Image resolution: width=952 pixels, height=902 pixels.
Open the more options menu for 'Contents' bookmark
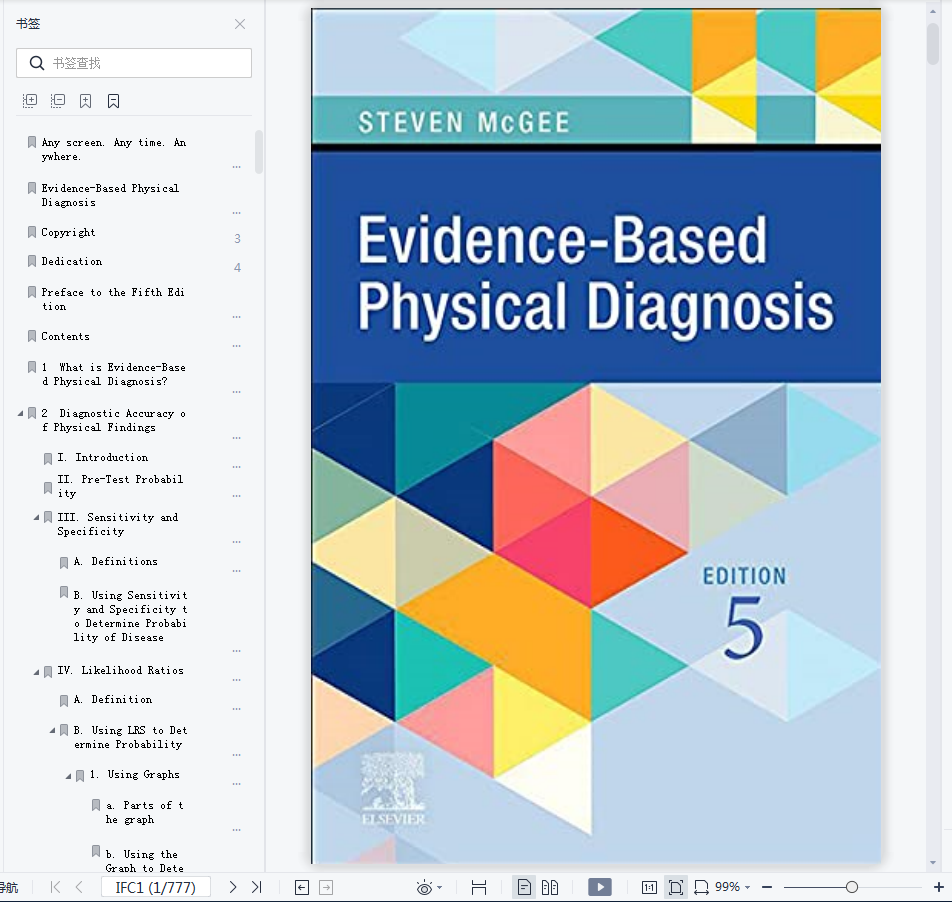[237, 346]
